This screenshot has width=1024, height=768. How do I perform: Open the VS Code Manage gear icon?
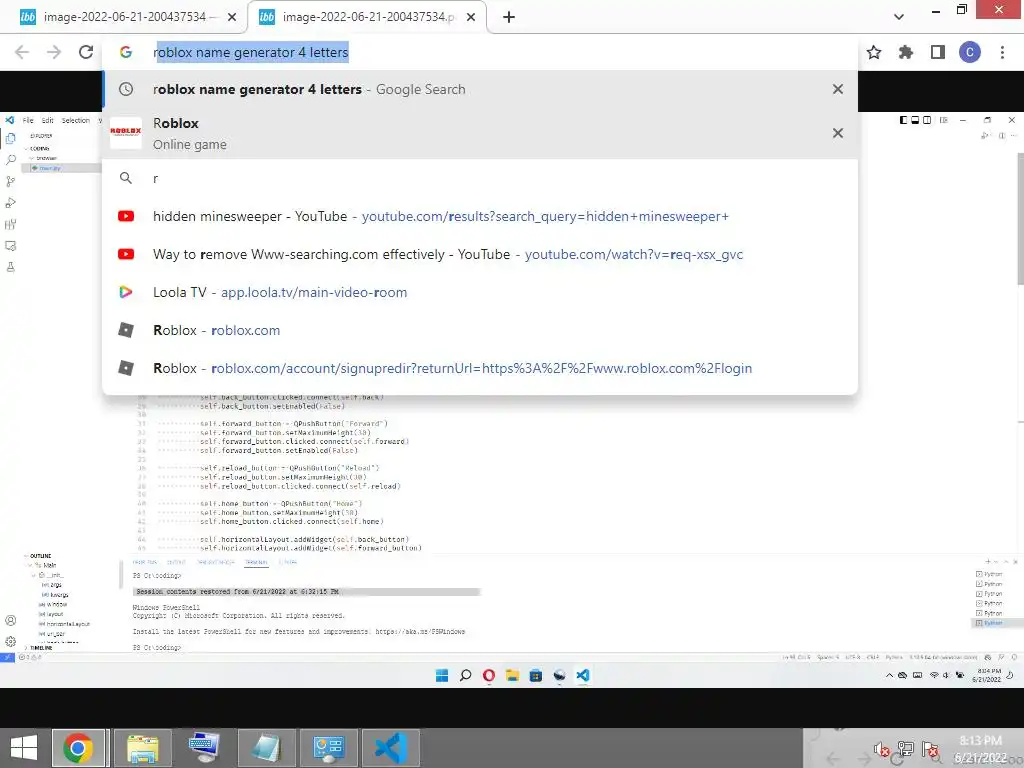10,641
